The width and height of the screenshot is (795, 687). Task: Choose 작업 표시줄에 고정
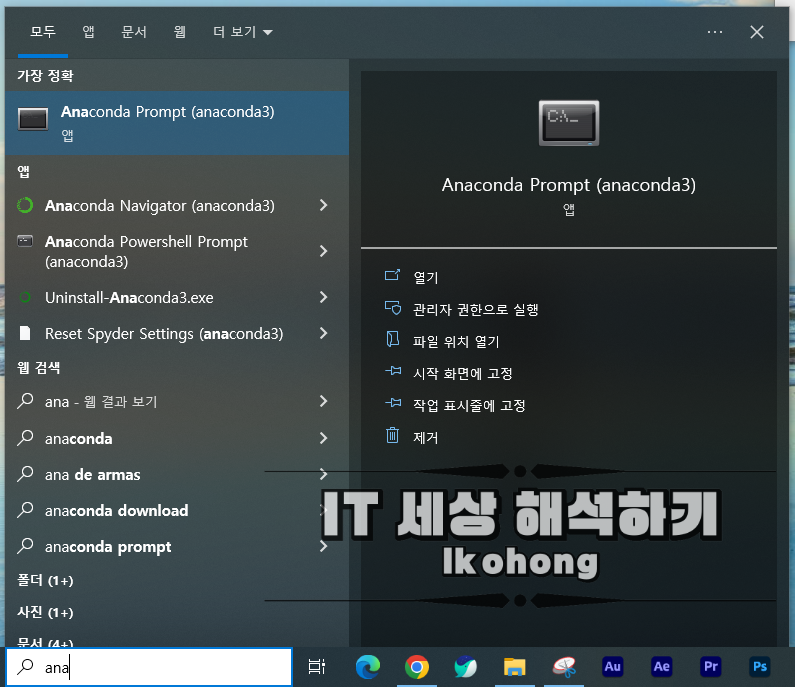click(469, 405)
